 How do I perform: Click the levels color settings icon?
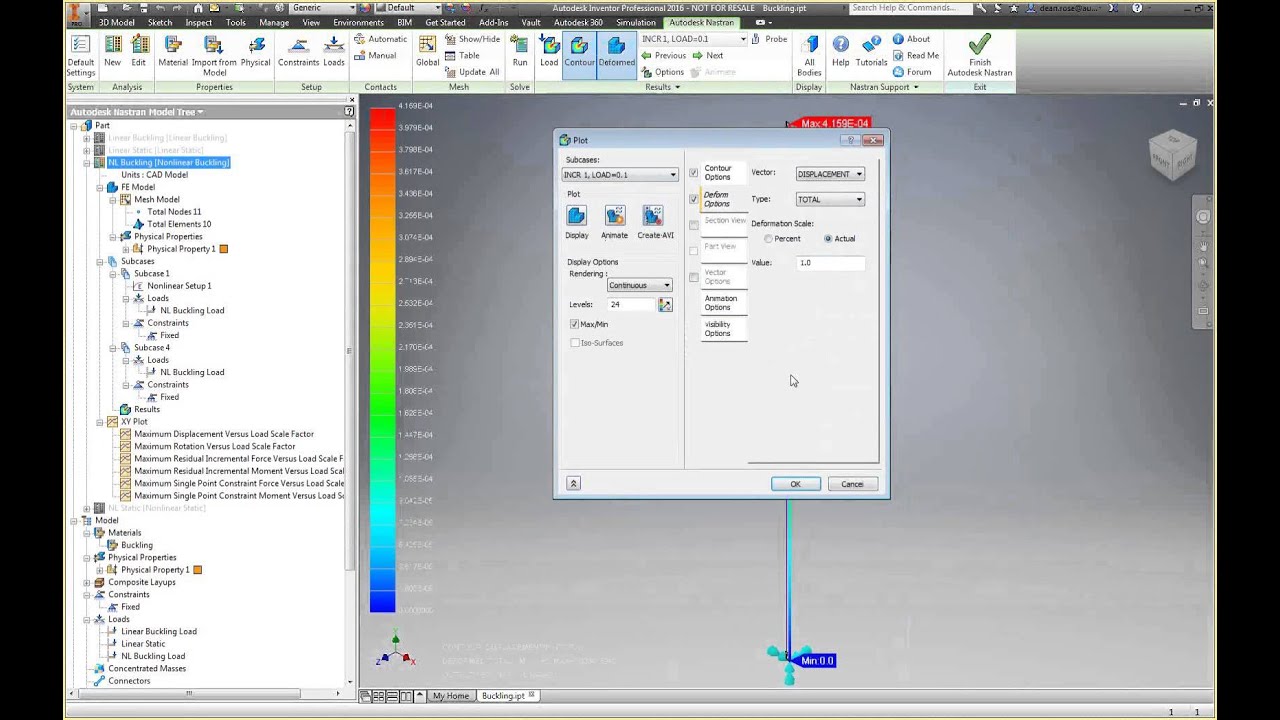[665, 304]
